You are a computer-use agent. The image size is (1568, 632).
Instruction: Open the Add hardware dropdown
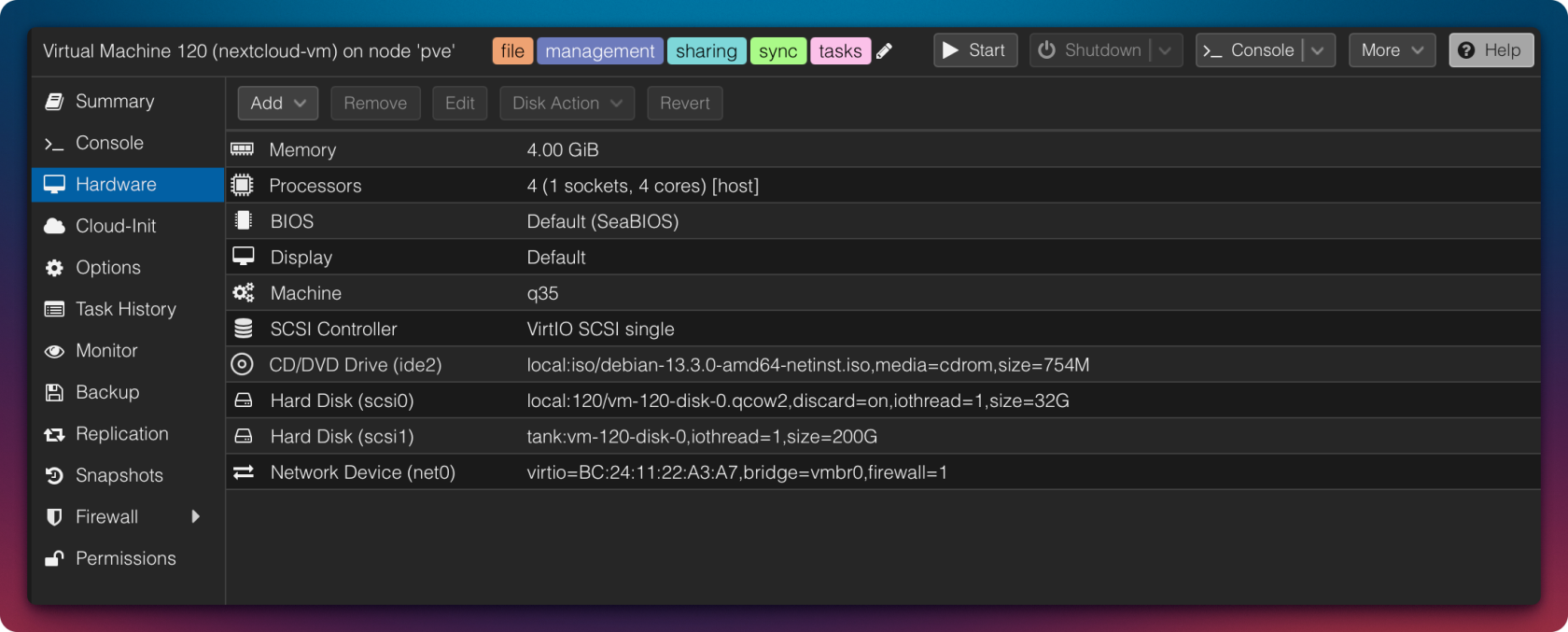coord(277,104)
